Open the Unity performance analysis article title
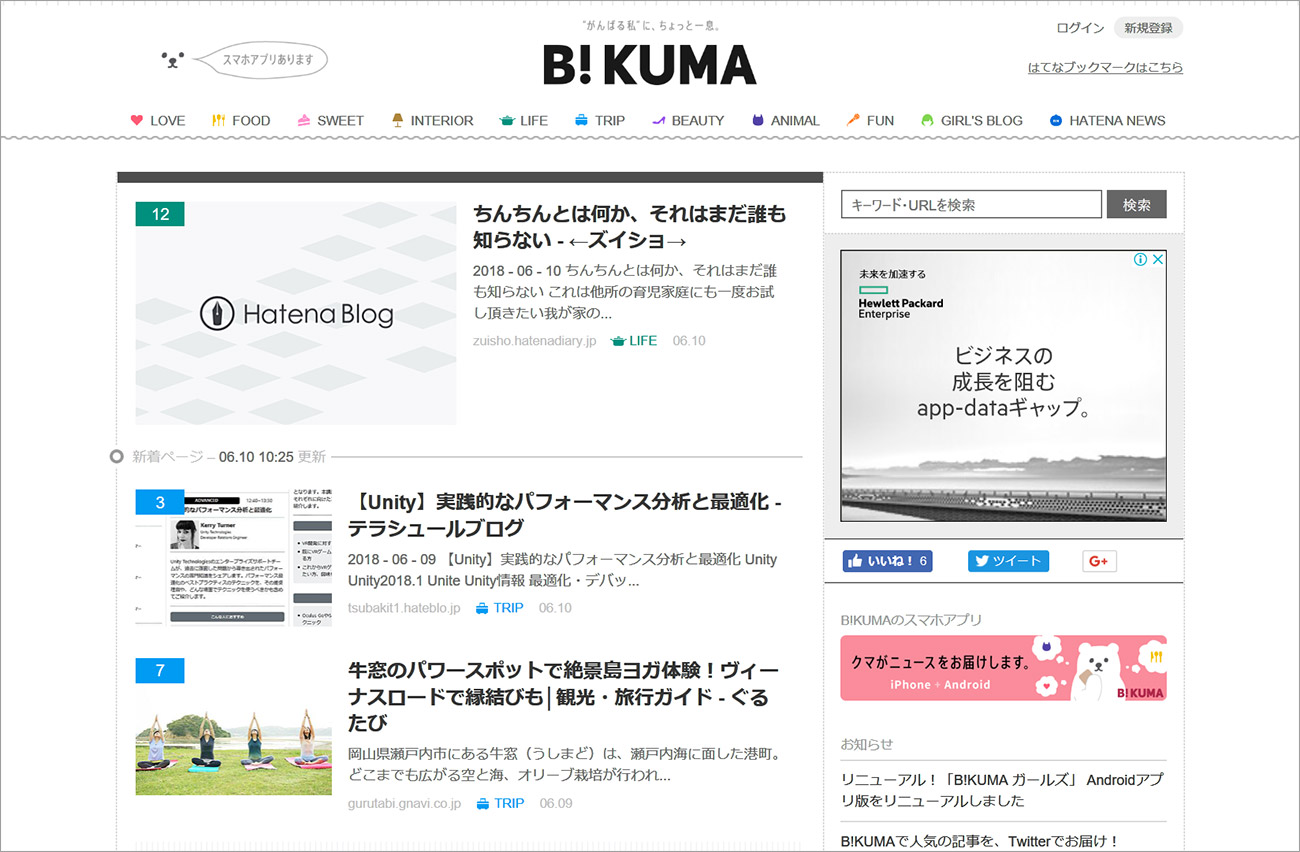 tap(565, 514)
